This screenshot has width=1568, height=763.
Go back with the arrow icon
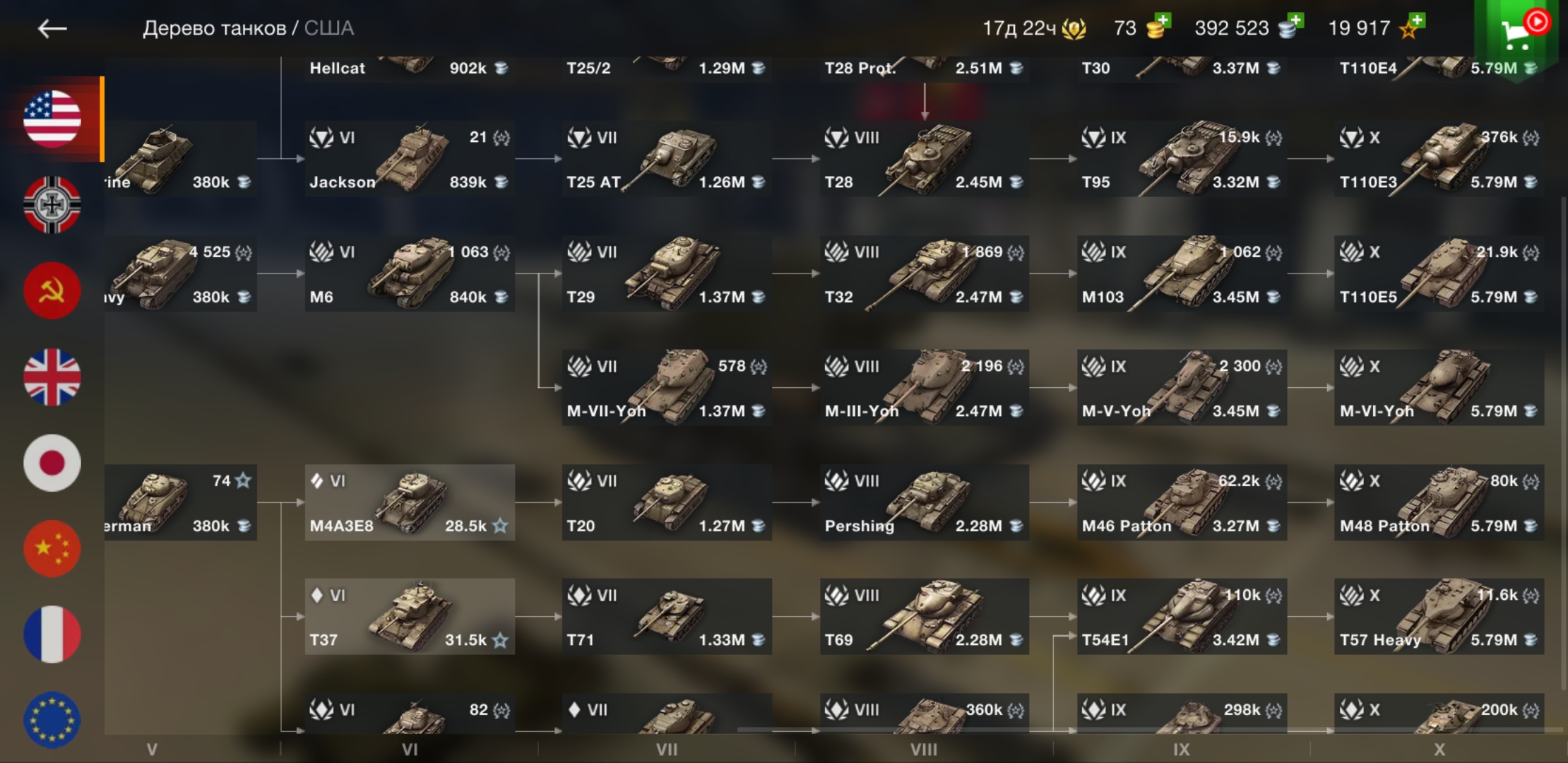click(52, 28)
